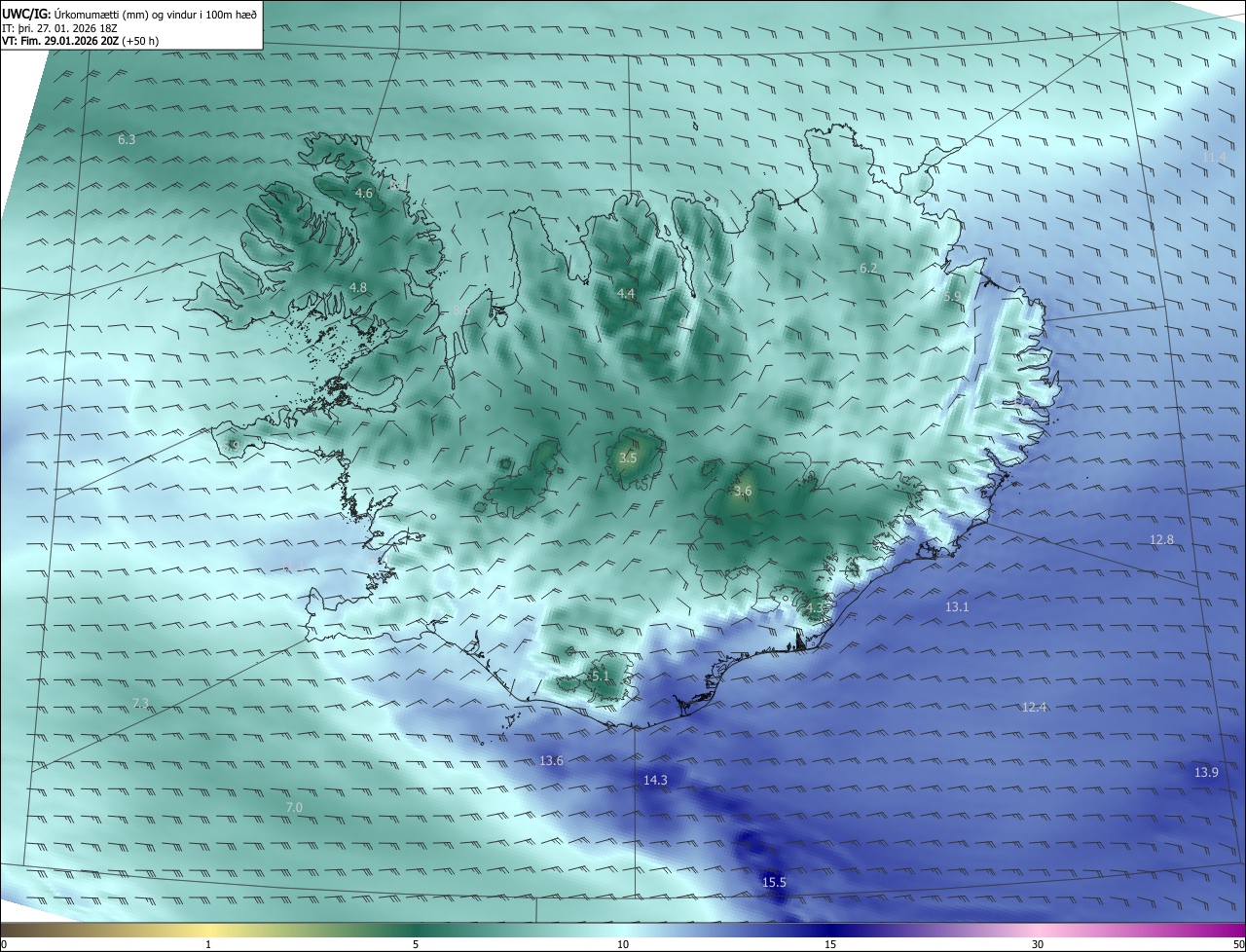Click the colorbar tick label 1
The width and height of the screenshot is (1246, 952).
tap(208, 944)
